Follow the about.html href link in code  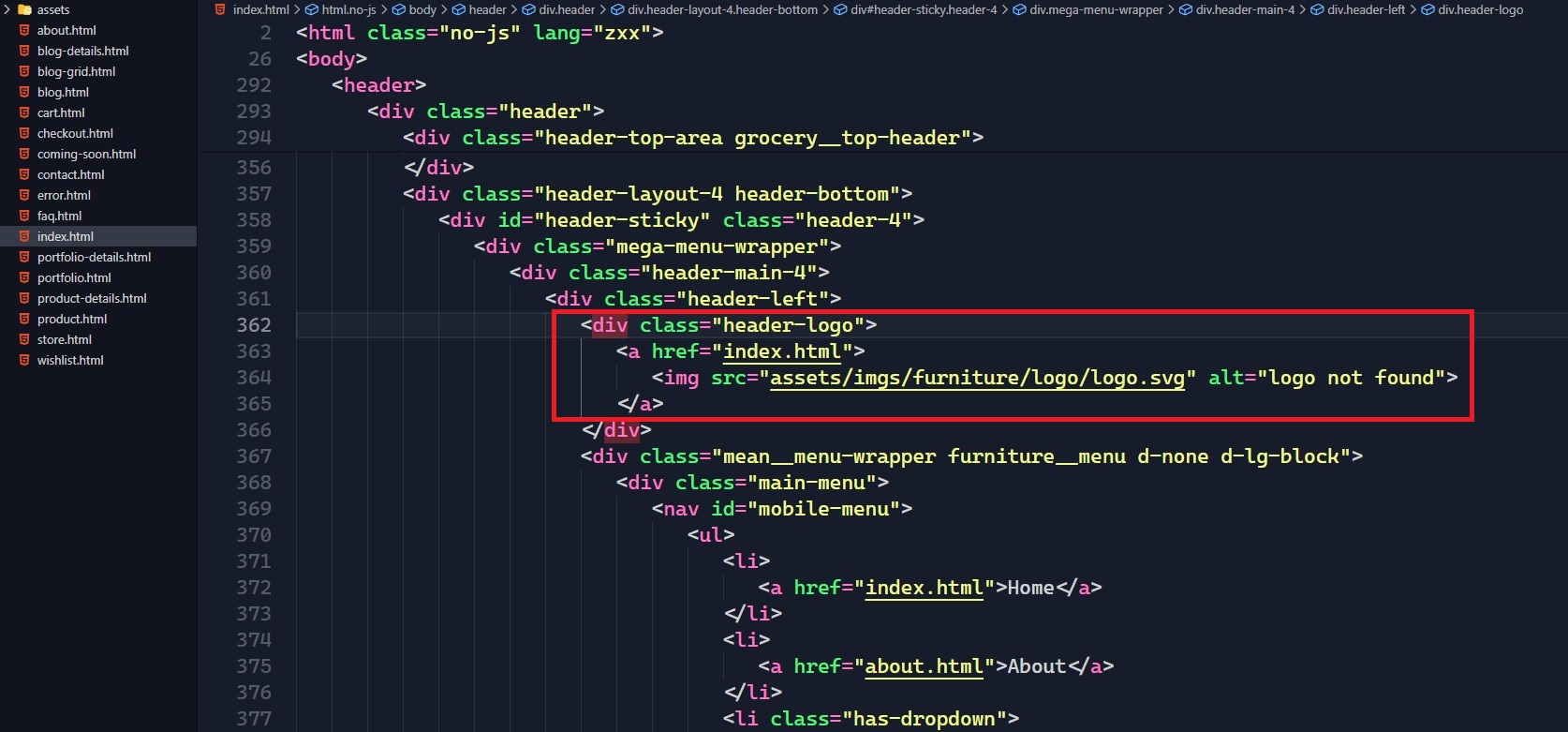pos(924,666)
